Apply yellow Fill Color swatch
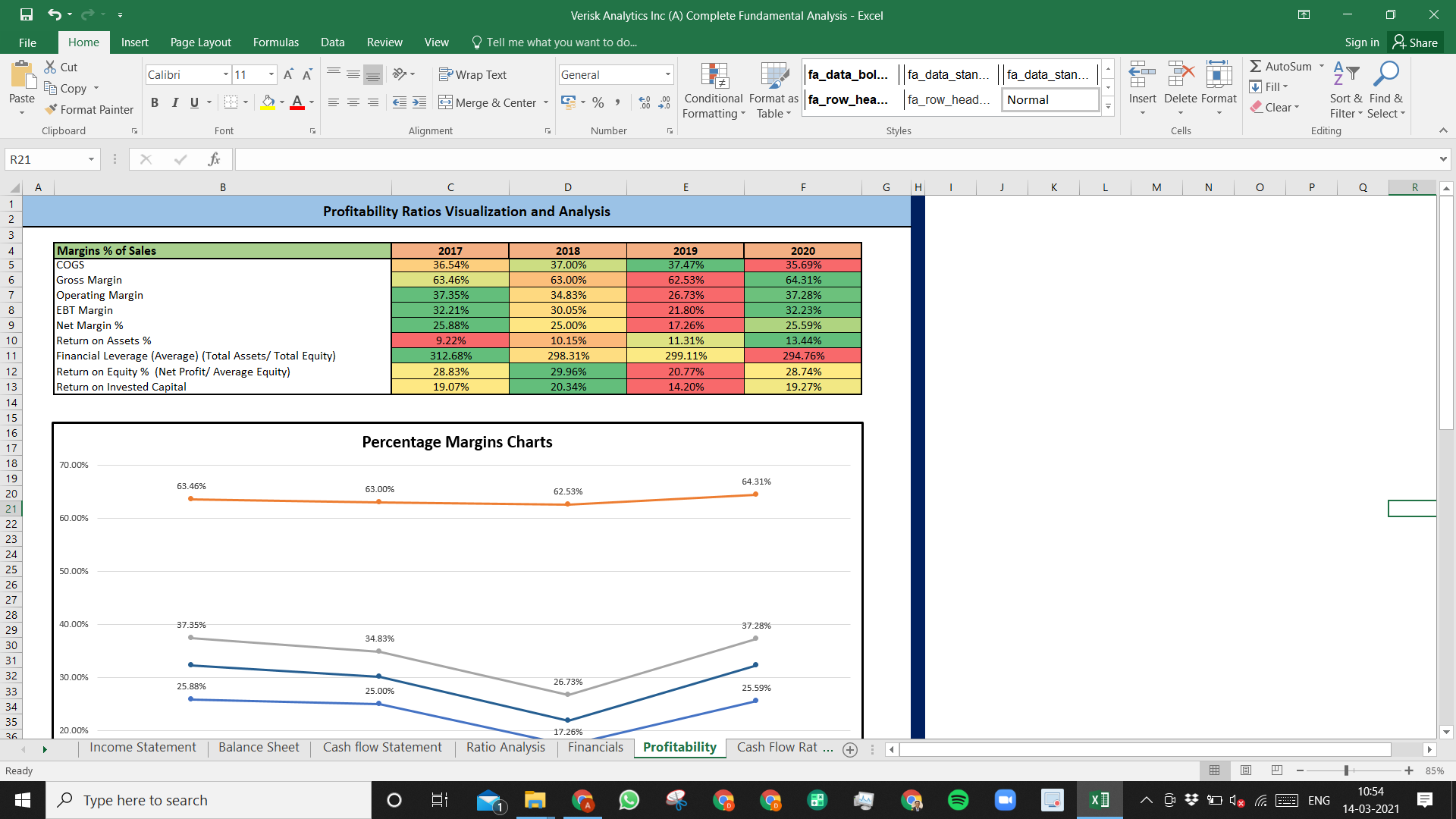The height and width of the screenshot is (819, 1456). (268, 102)
